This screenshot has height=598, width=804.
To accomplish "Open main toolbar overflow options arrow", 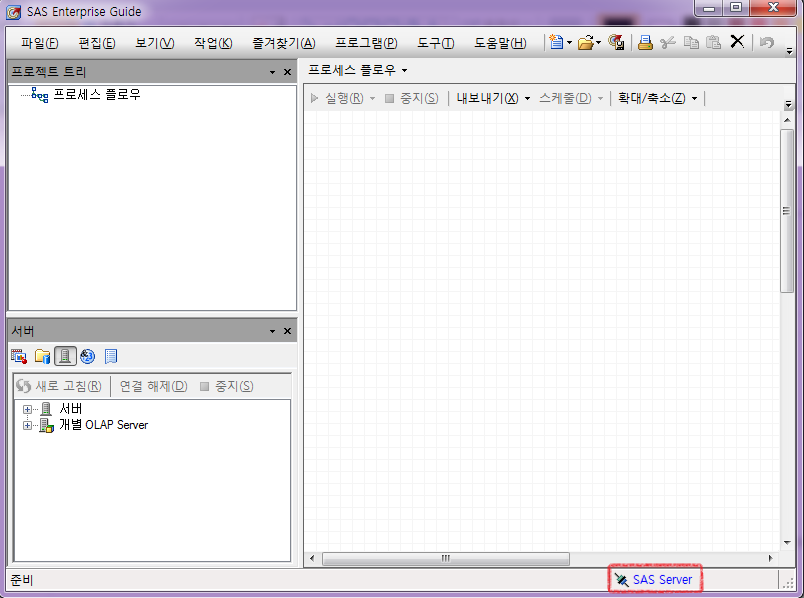I will click(789, 51).
